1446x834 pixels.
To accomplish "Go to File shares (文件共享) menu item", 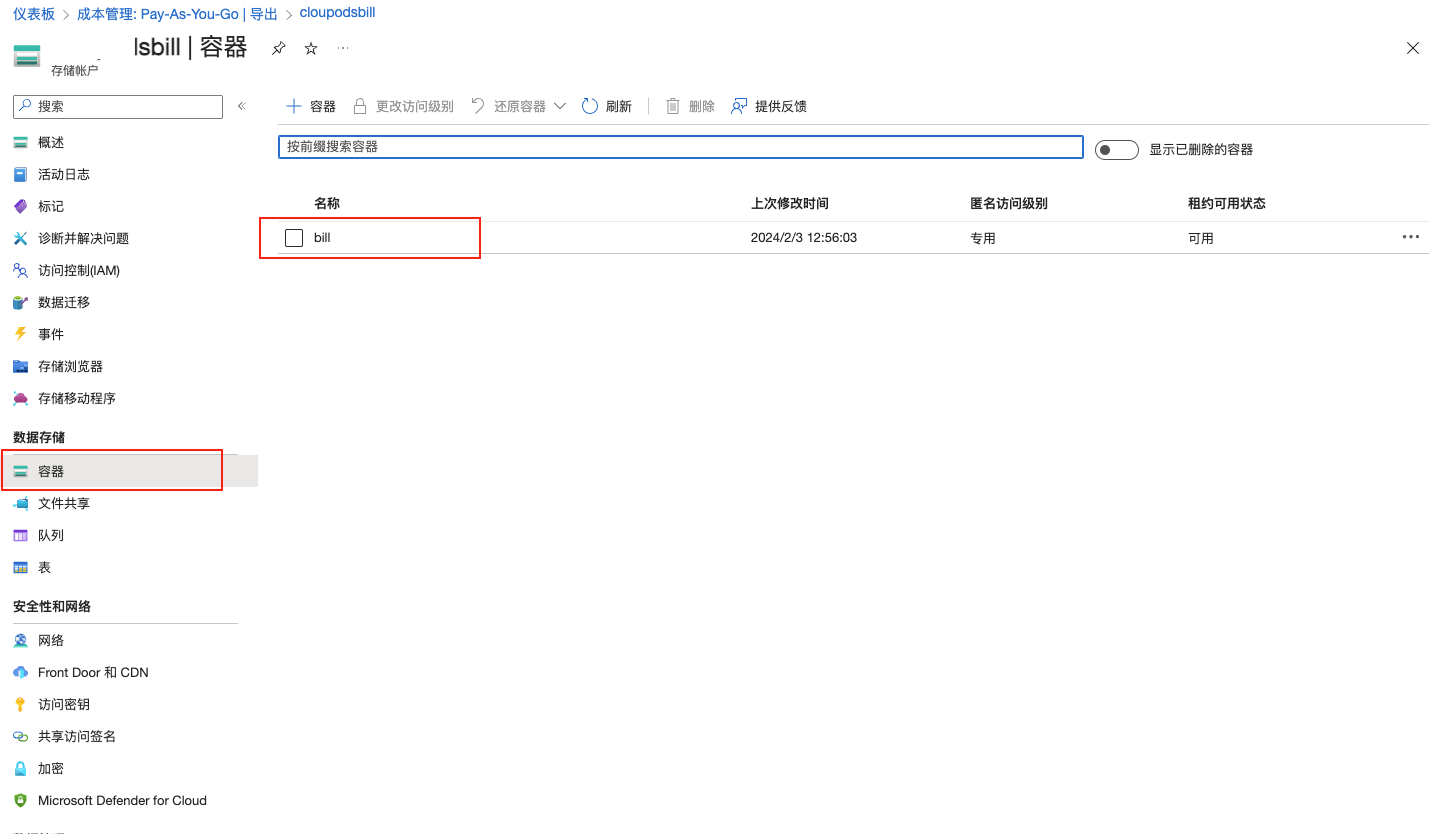I will coord(64,503).
